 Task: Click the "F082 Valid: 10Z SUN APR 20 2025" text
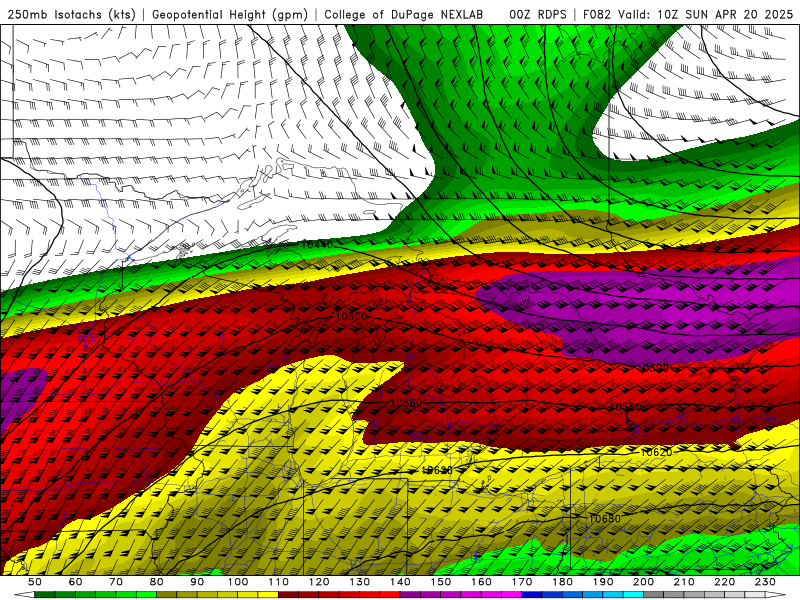688,14
